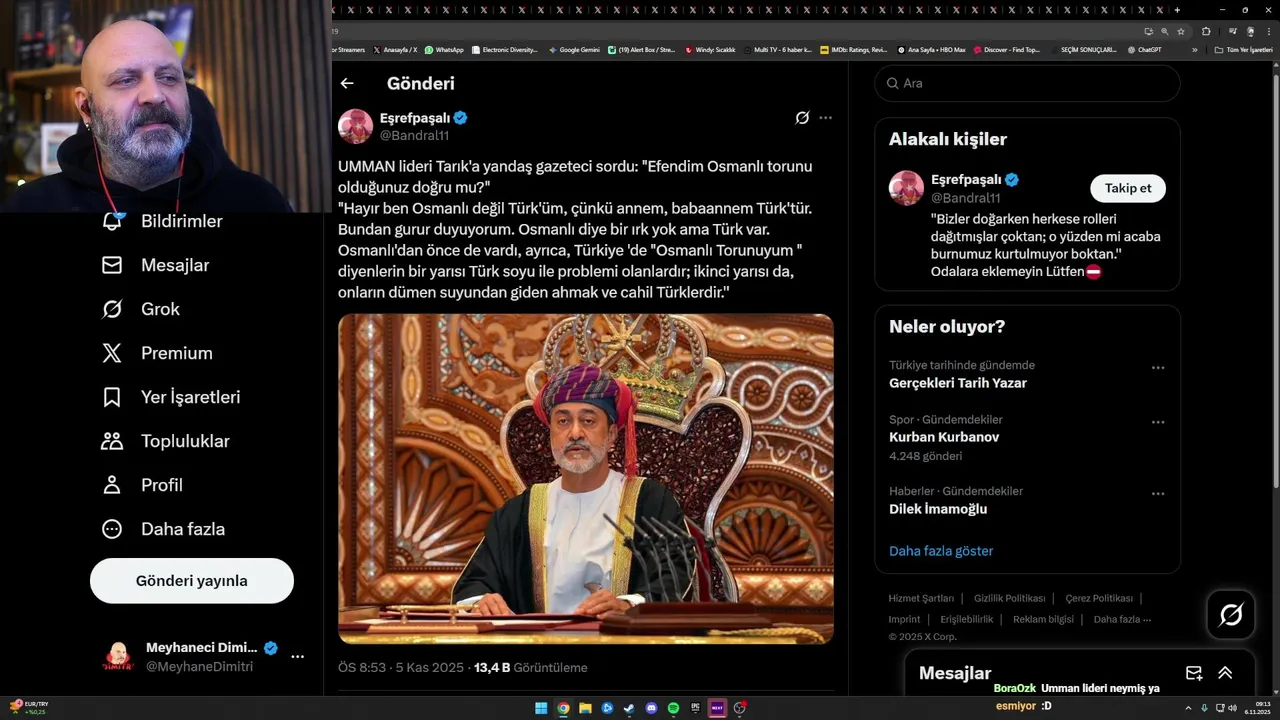
Task: Open Yer İşaretleri in the sidebar
Action: tap(190, 397)
